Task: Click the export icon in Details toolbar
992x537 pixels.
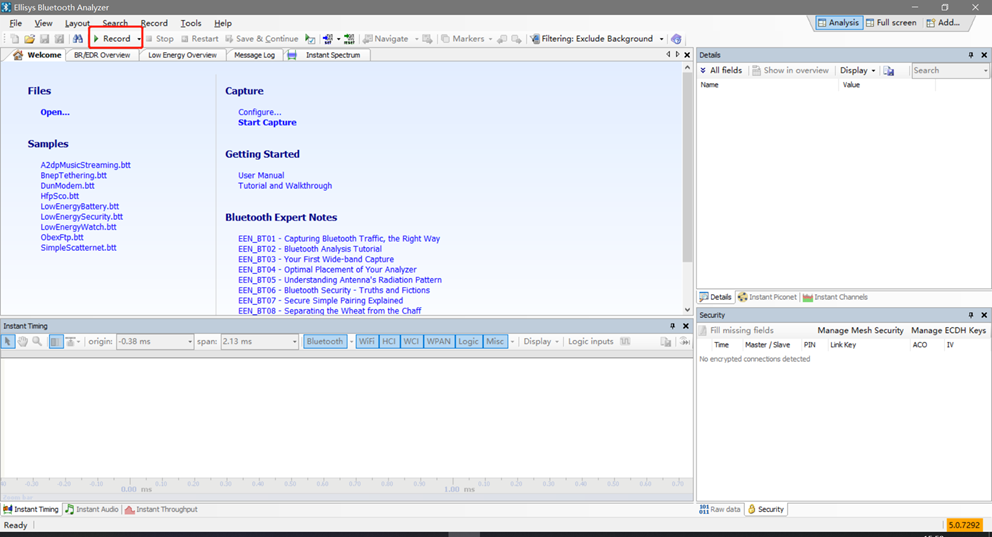Action: [x=889, y=71]
